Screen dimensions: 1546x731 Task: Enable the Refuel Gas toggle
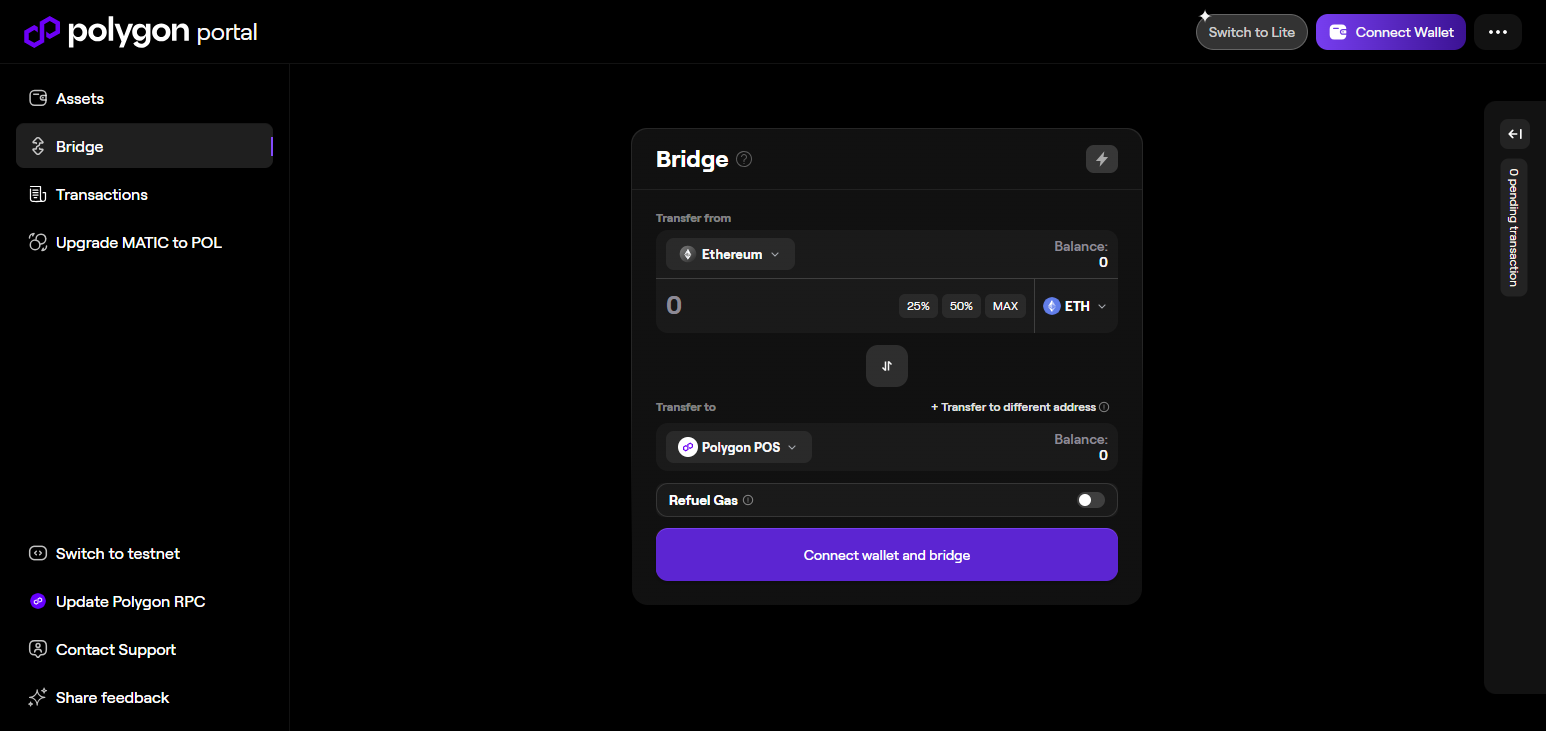click(1089, 500)
